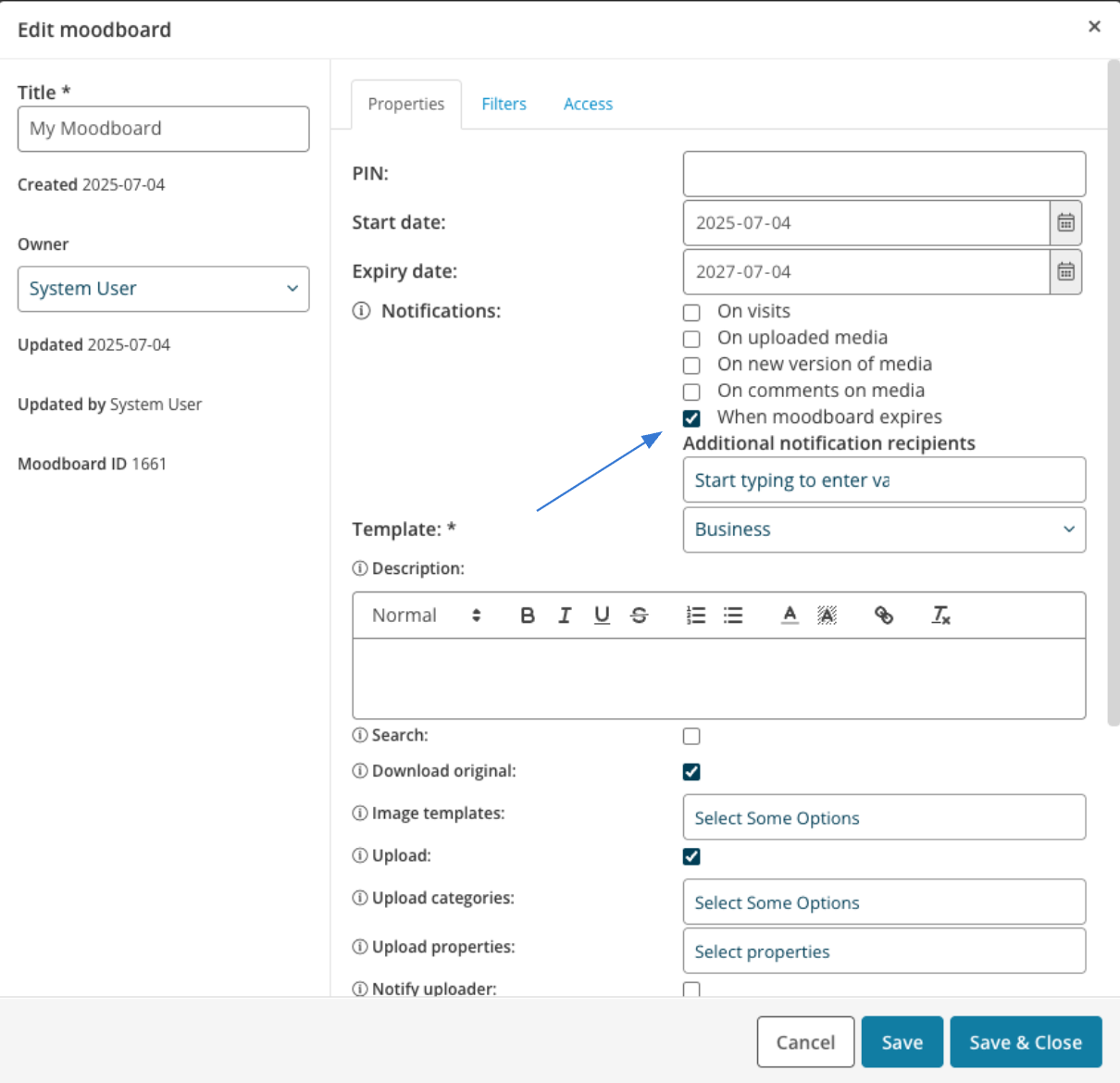
Task: Switch to the Filters tab
Action: 504,104
